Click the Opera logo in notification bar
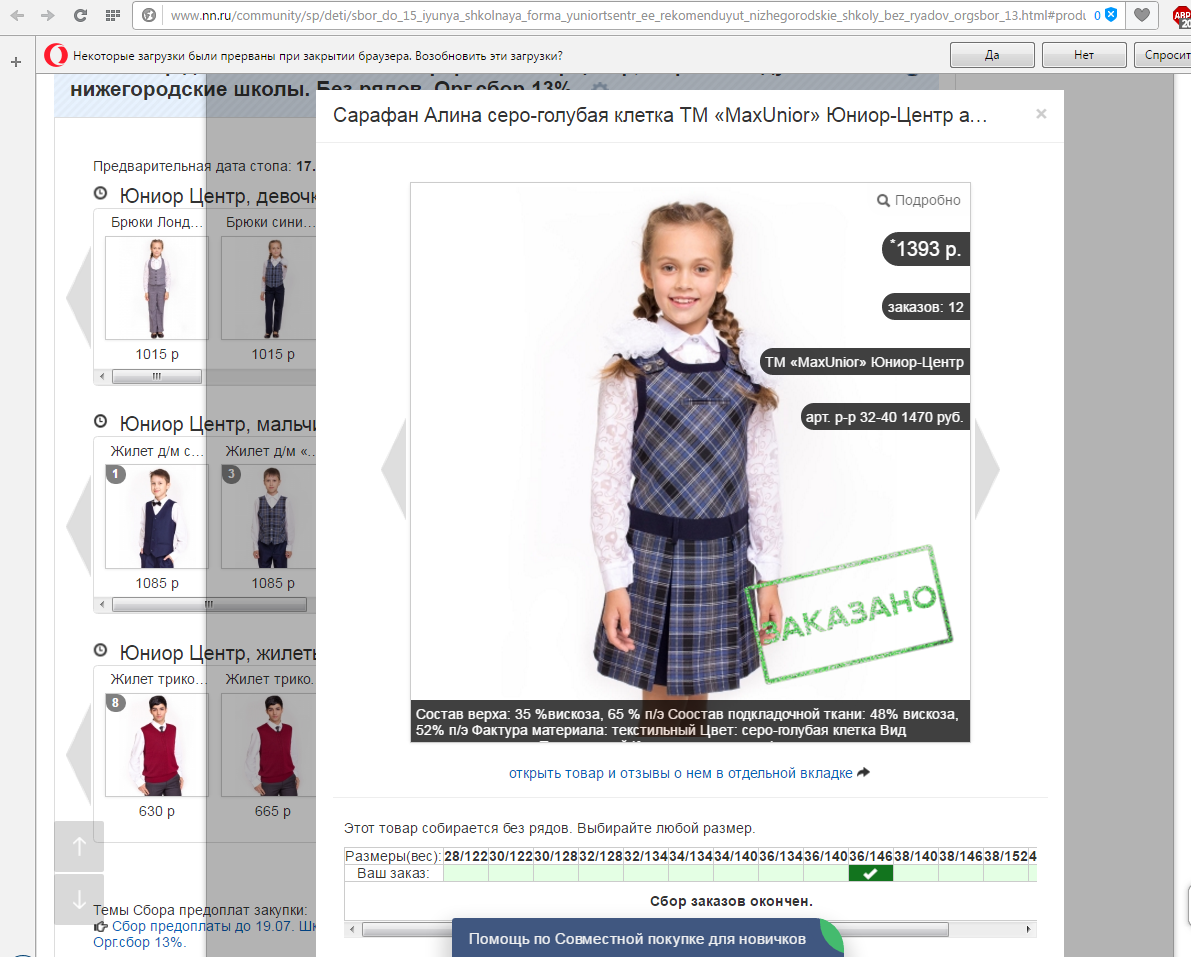The width and height of the screenshot is (1191, 957). tap(55, 55)
